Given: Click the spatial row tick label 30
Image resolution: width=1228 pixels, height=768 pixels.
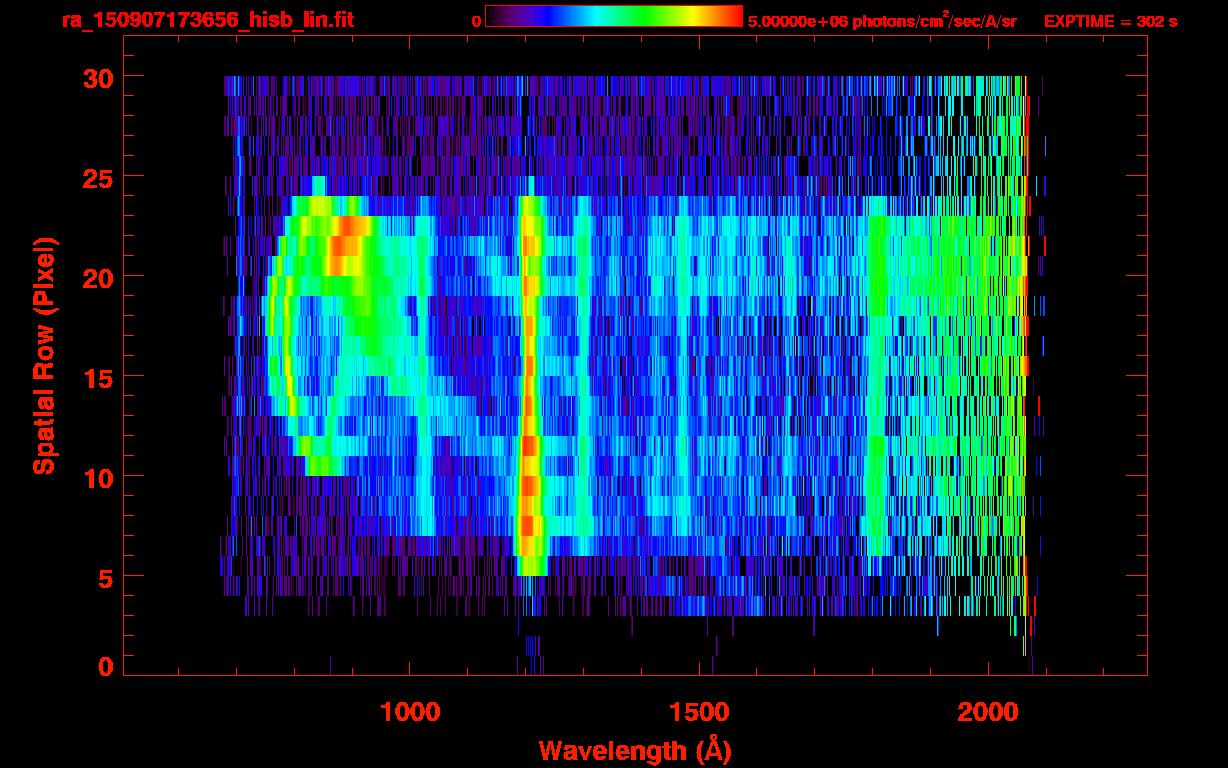Looking at the screenshot, I should (99, 77).
